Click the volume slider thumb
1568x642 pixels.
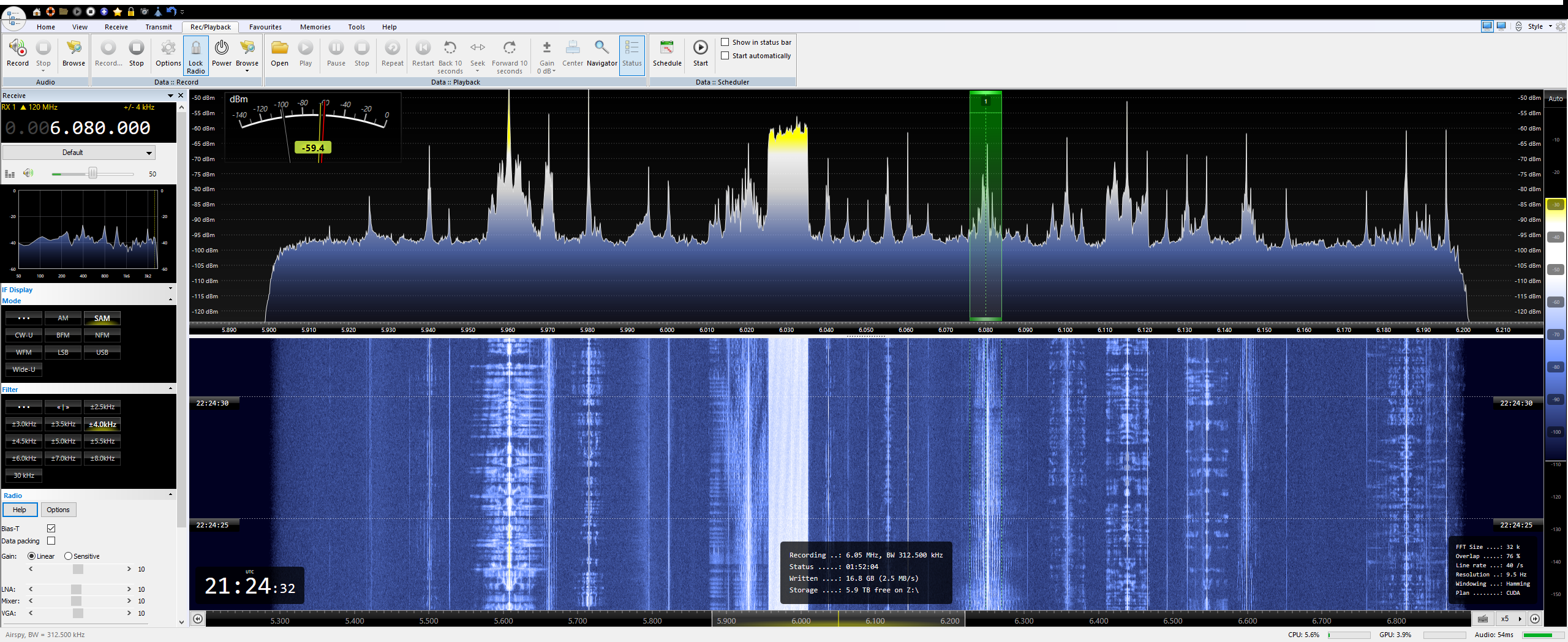(92, 173)
